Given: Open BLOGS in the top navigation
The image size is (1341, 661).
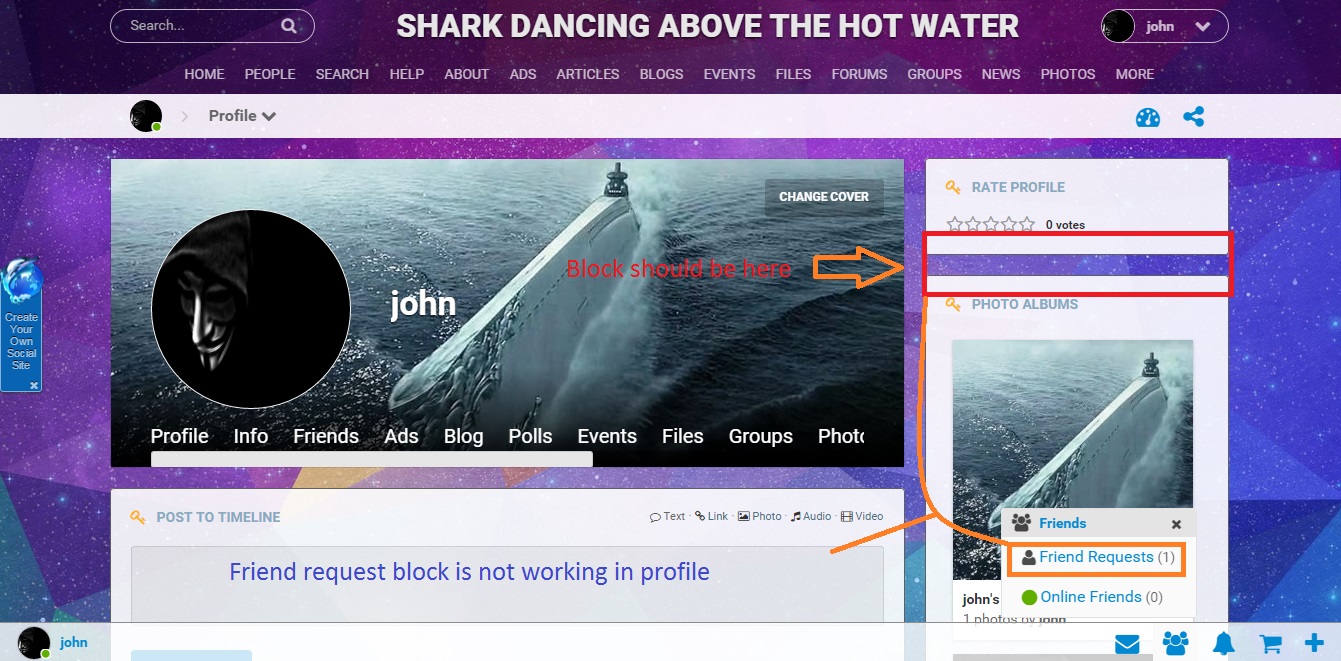Looking at the screenshot, I should coord(662,74).
